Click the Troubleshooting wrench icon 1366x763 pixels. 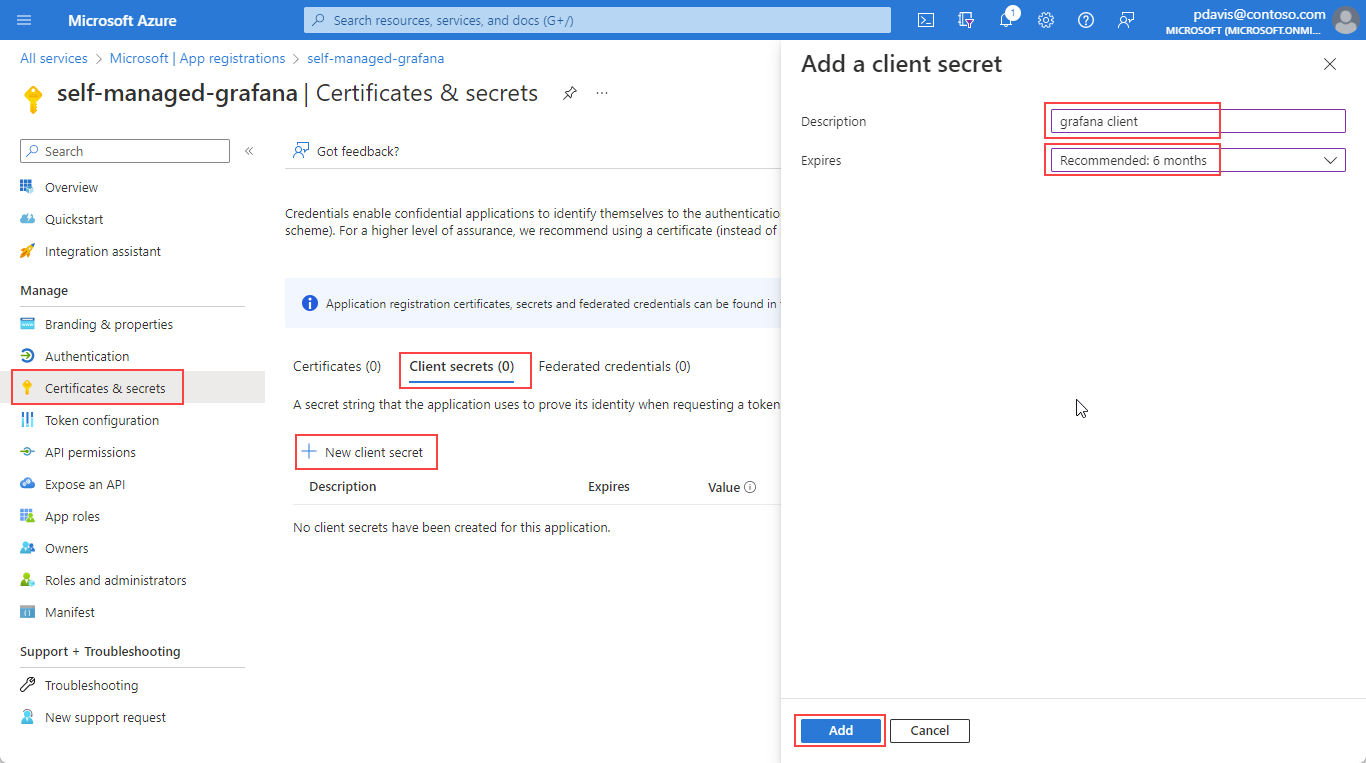pos(27,685)
